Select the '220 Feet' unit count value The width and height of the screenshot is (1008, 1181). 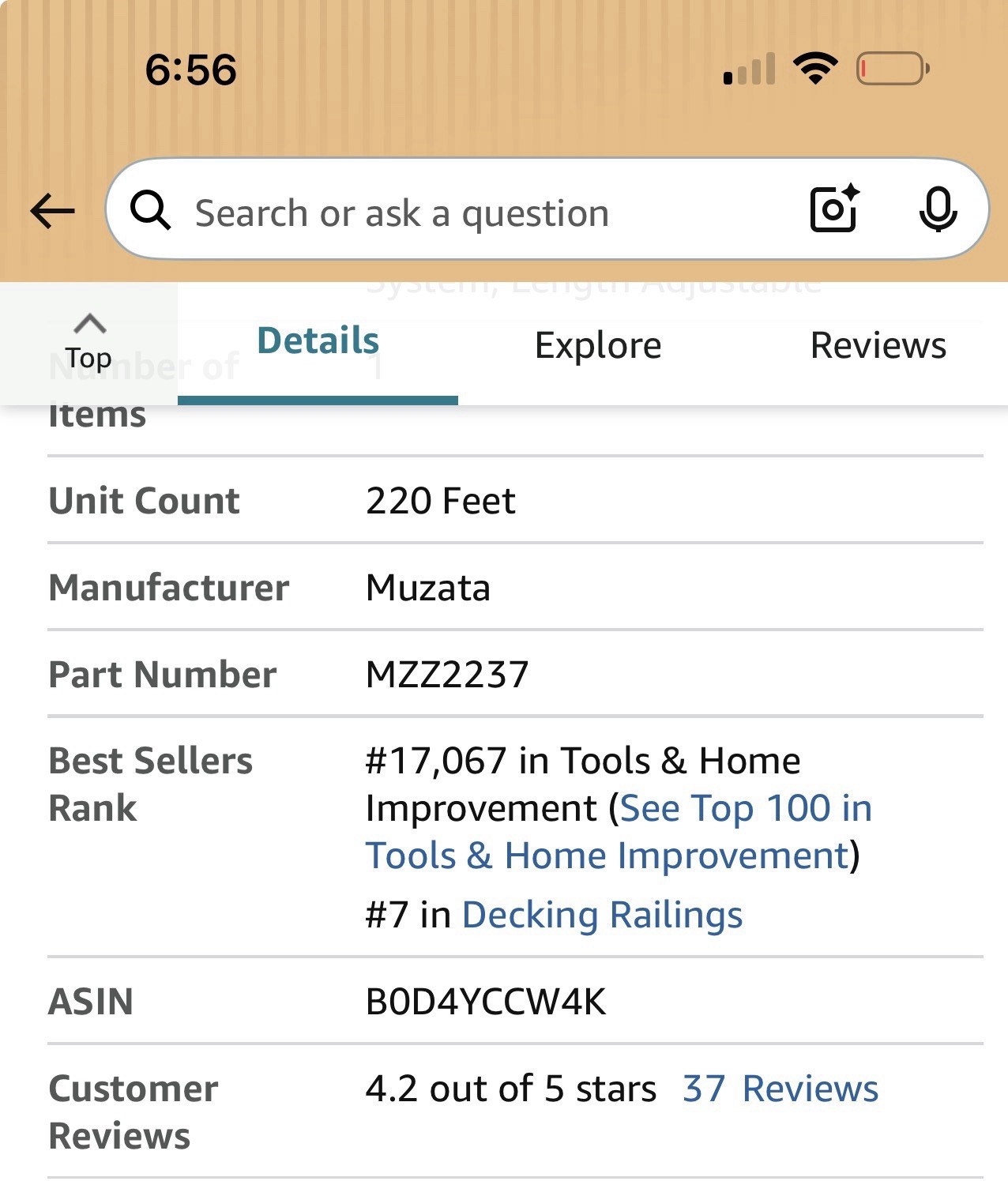point(441,501)
